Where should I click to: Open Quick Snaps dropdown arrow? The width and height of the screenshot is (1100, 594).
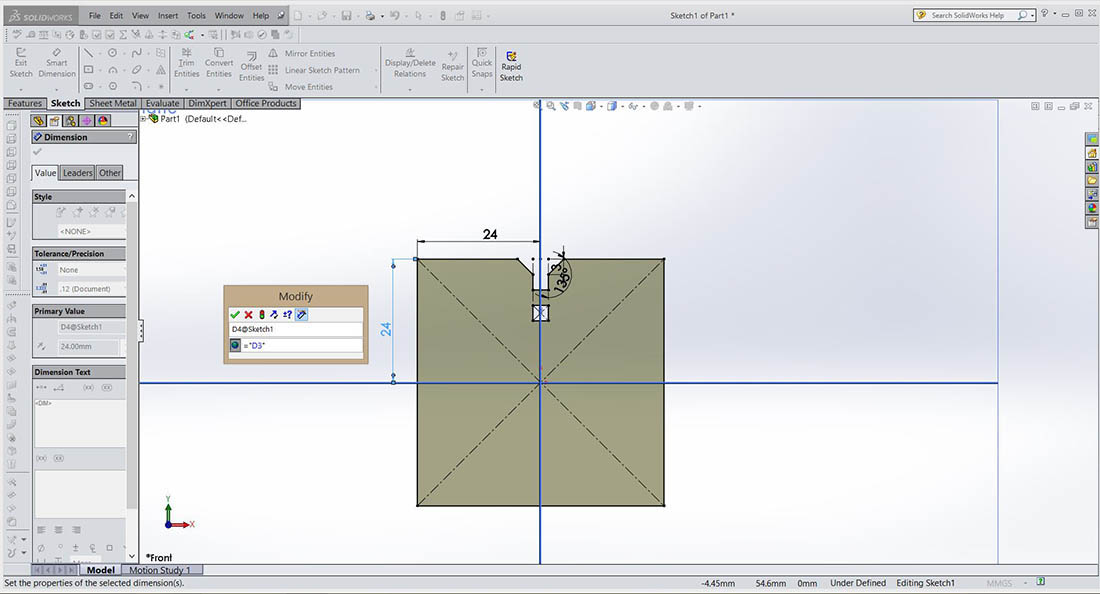482,89
